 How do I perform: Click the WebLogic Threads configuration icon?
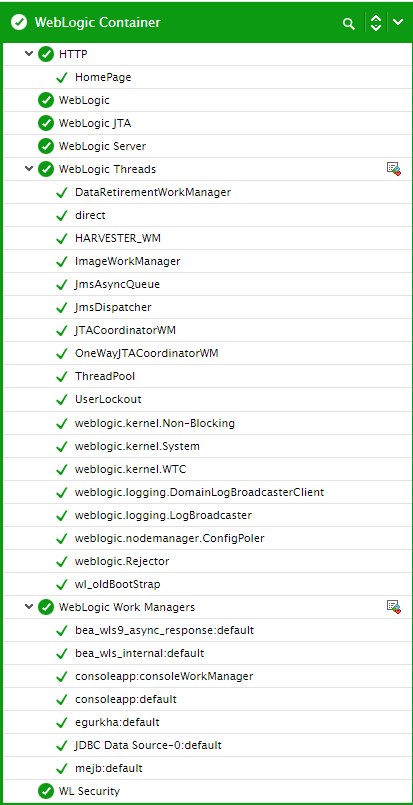(393, 169)
